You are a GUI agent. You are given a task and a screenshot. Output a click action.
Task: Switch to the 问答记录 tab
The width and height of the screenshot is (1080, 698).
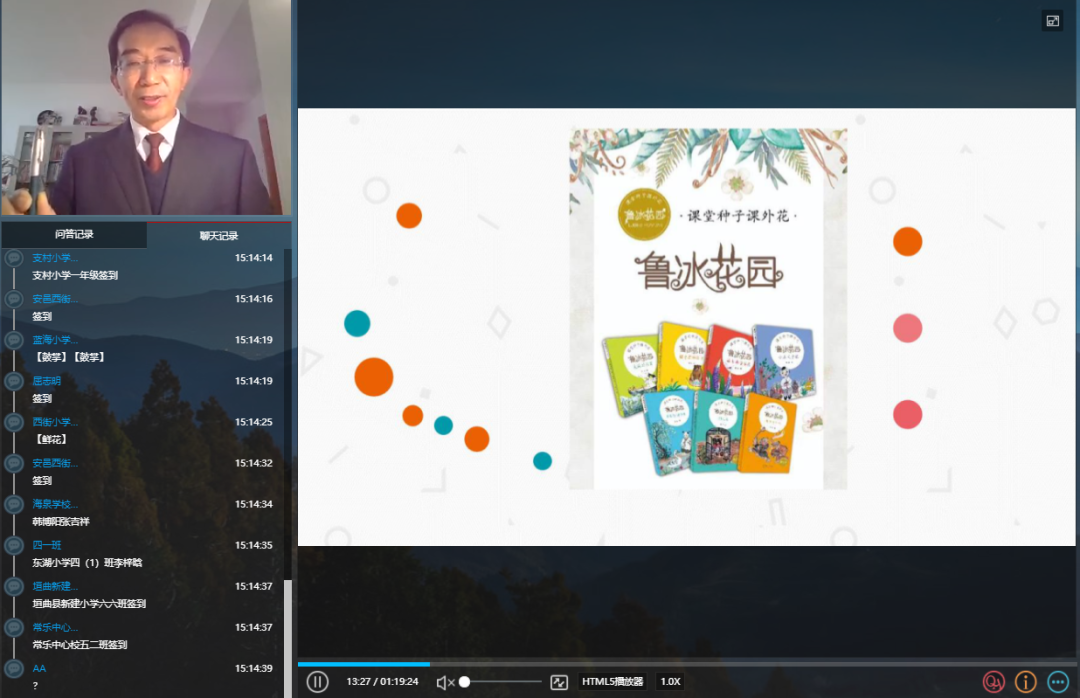point(74,235)
